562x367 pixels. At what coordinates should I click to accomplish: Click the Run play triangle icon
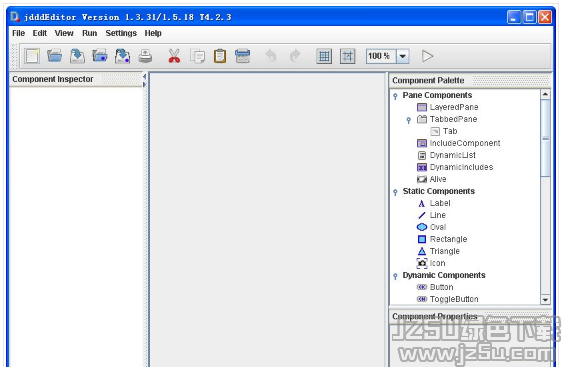pos(427,56)
